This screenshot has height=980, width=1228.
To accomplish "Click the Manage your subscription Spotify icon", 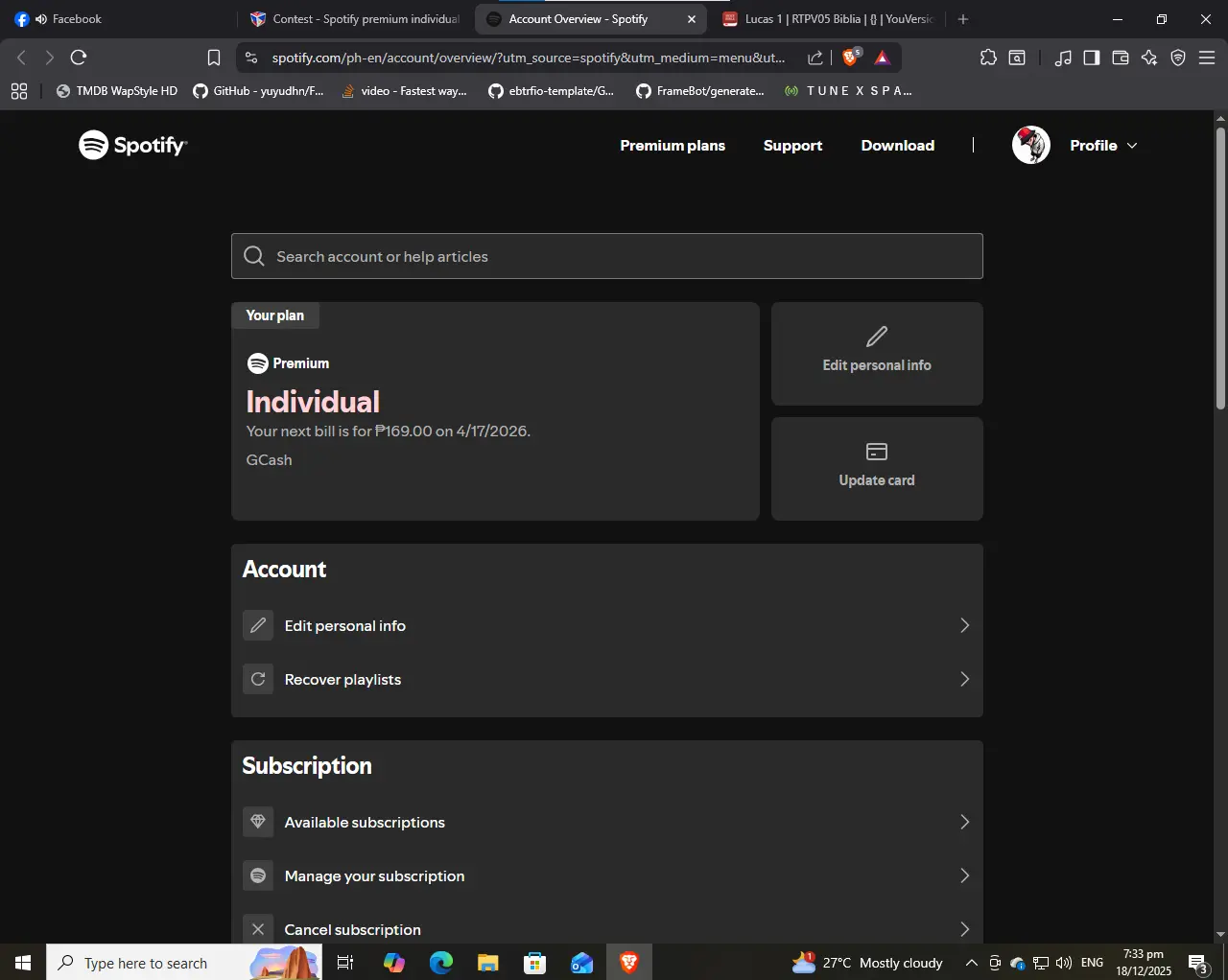I will click(x=258, y=875).
